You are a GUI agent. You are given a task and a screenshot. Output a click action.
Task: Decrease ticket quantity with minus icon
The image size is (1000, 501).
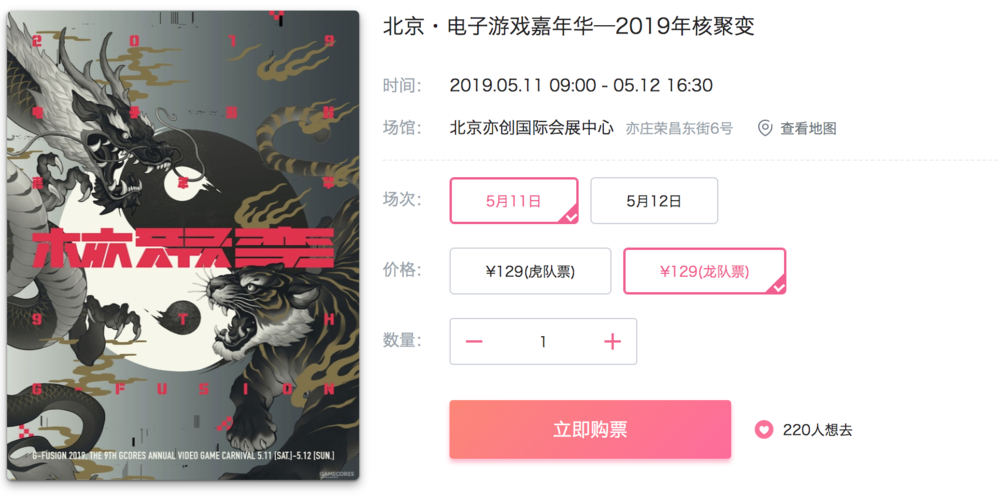tap(474, 342)
